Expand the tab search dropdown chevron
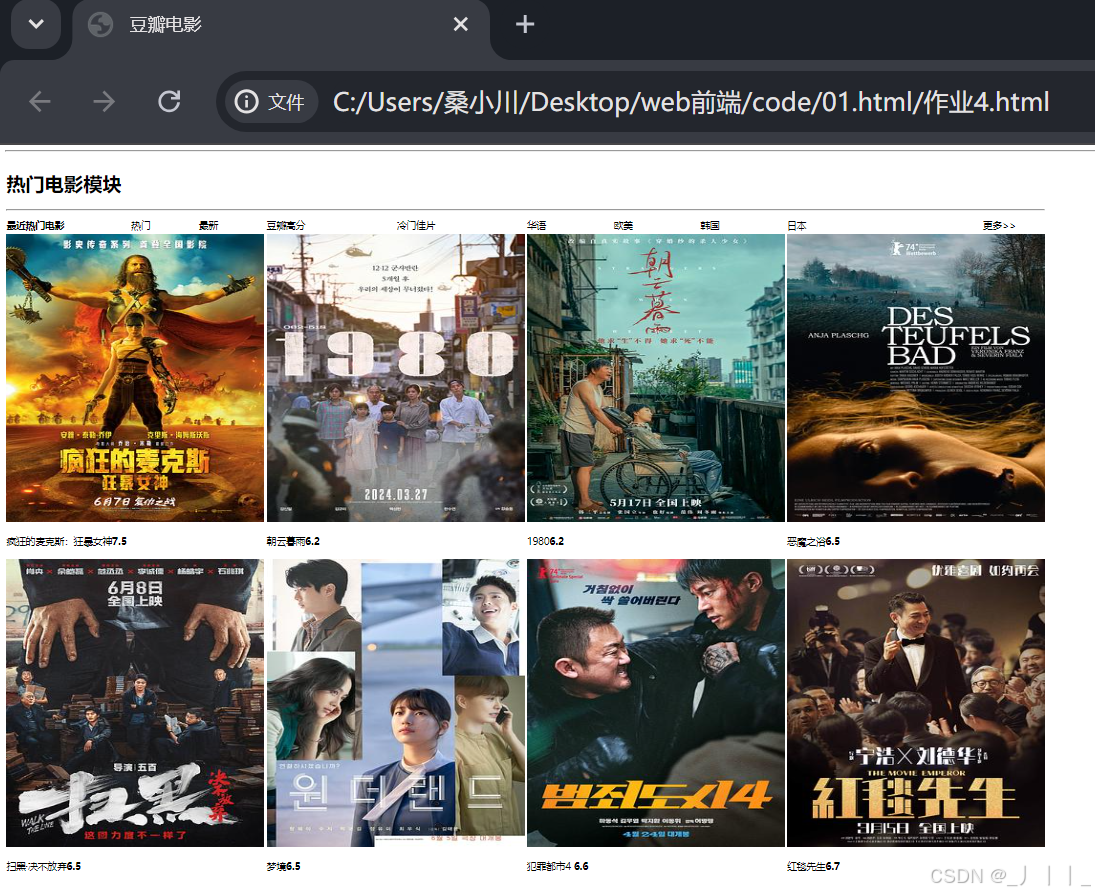 (x=36, y=24)
